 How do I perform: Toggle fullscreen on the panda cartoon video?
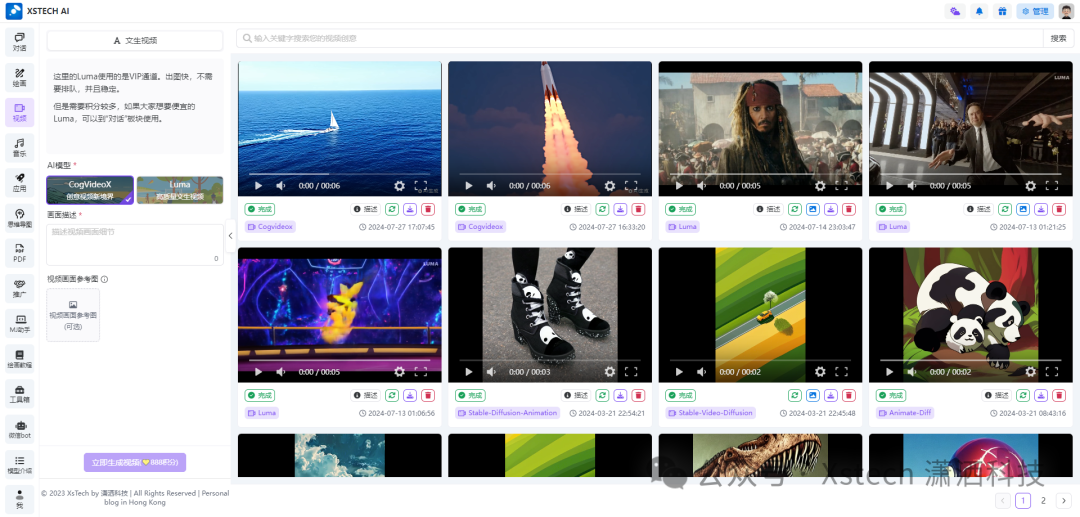pyautogui.click(x=1051, y=372)
